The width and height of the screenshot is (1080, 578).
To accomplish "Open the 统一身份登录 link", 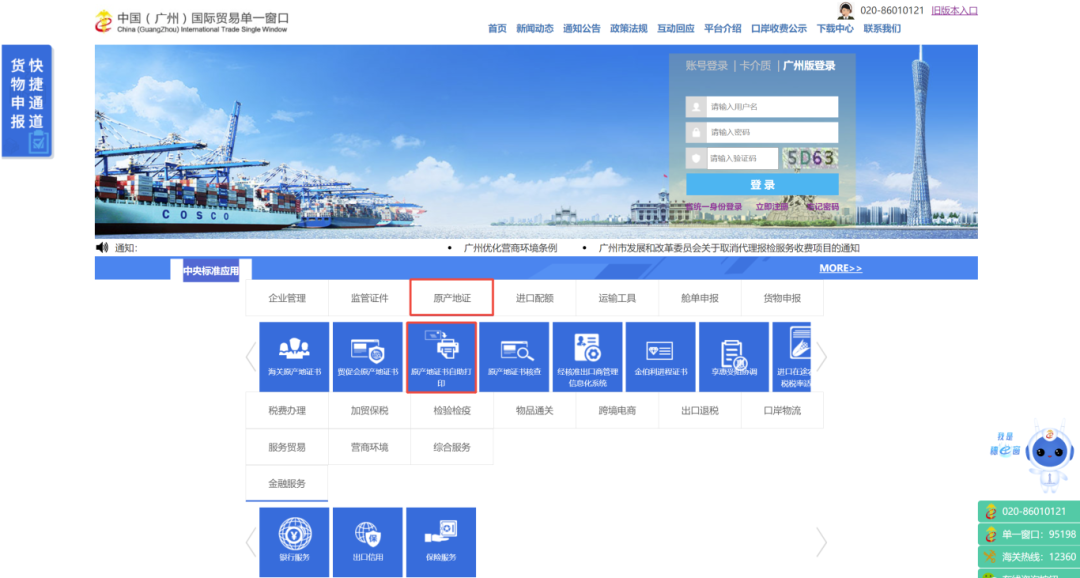I will tap(714, 207).
